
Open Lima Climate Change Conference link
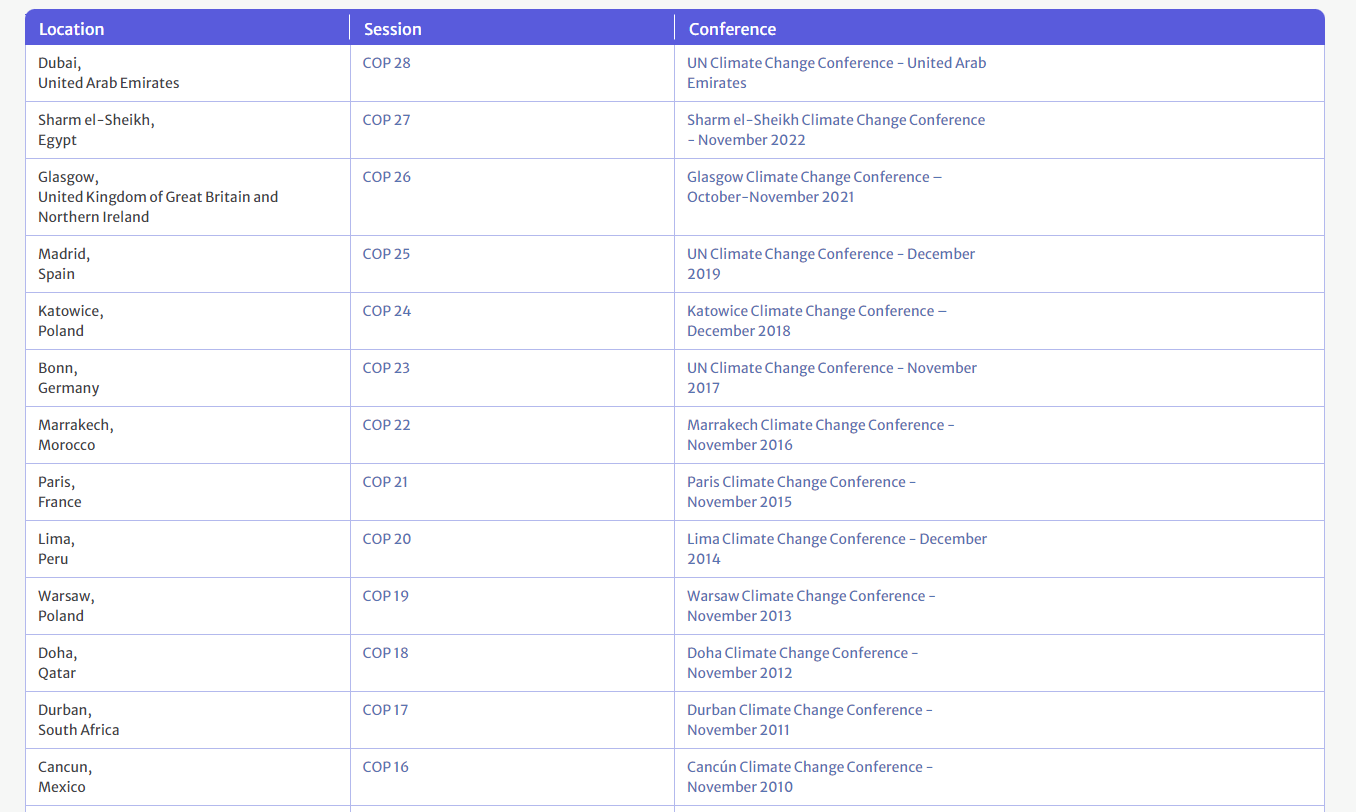[837, 549]
